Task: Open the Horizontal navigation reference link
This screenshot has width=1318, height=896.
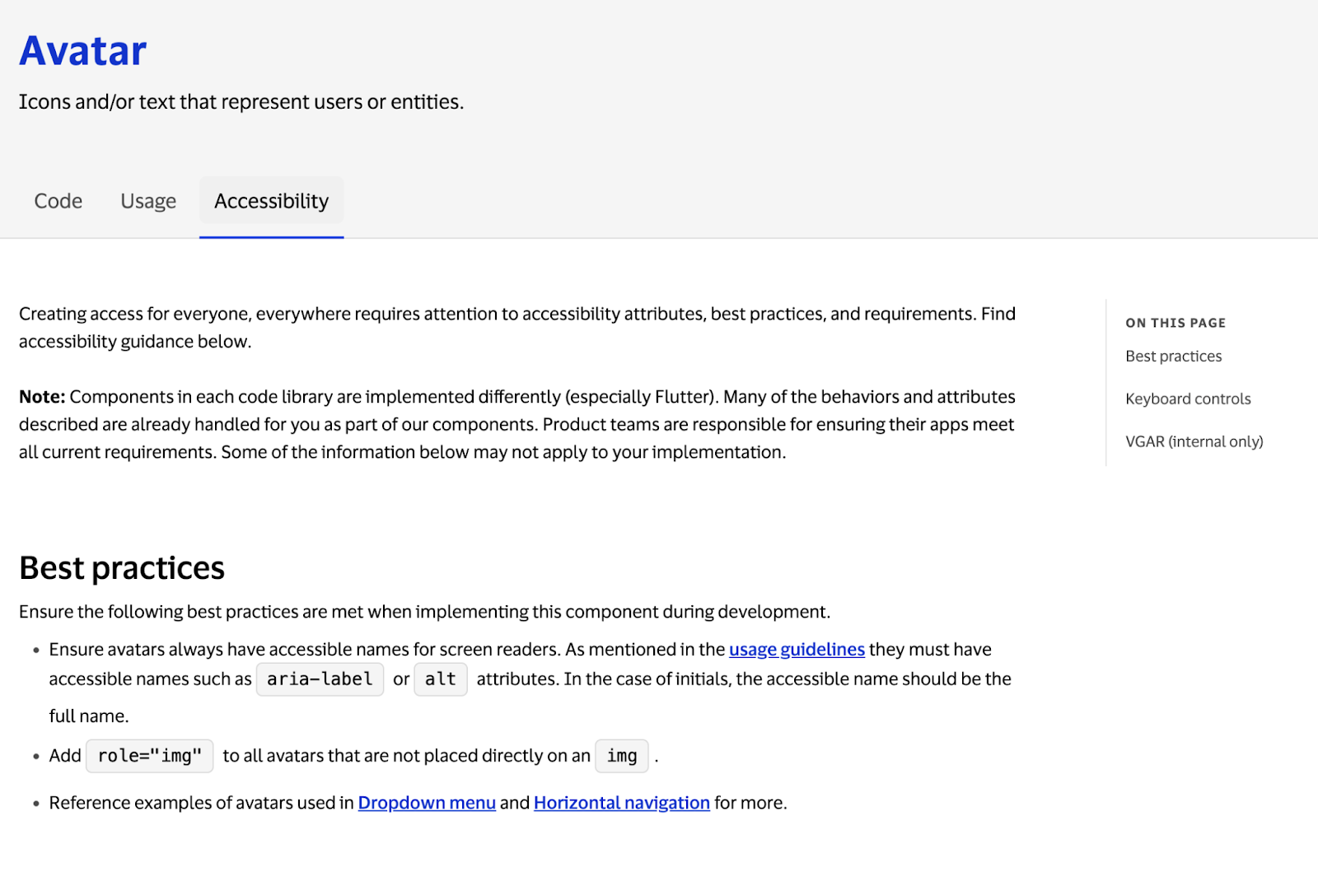Action: 621,803
